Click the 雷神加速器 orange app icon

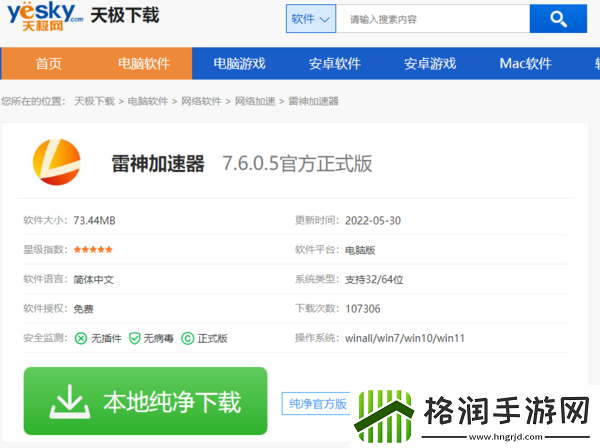coord(57,162)
